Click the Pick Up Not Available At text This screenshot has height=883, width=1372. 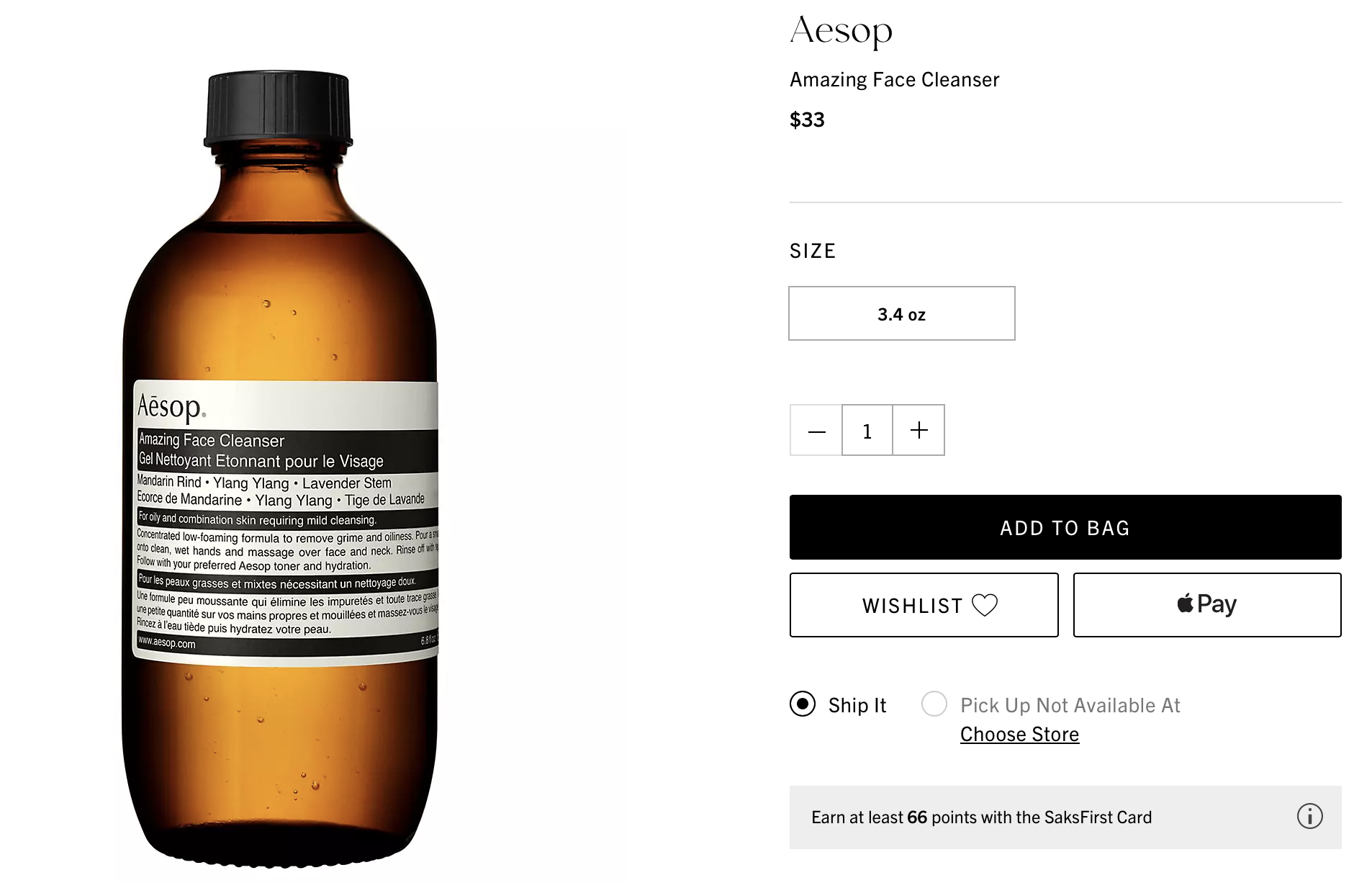1070,705
